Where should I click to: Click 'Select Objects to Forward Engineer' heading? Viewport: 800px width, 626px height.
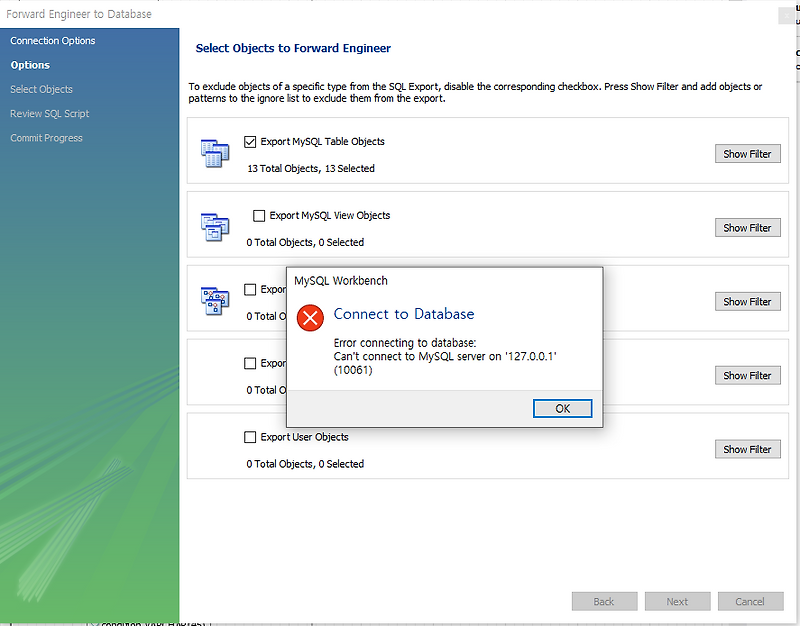coord(293,48)
